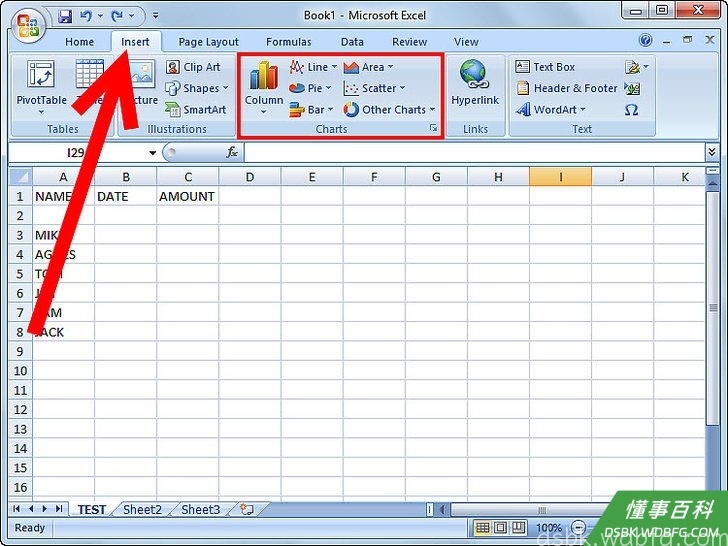Open the Page Layout tab
Screen dimensions: 728x546
(x=208, y=42)
